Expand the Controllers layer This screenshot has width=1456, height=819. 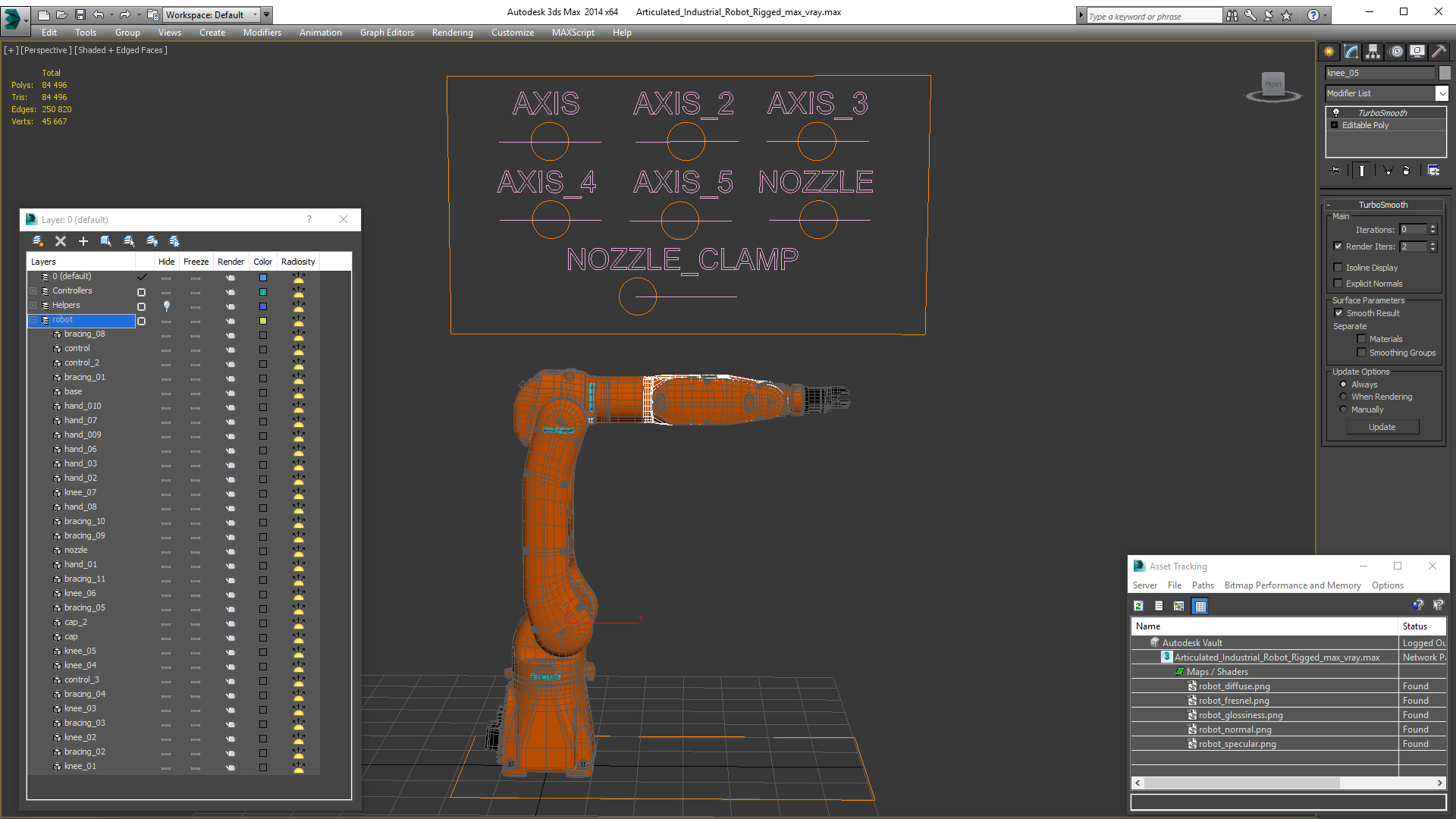[33, 291]
